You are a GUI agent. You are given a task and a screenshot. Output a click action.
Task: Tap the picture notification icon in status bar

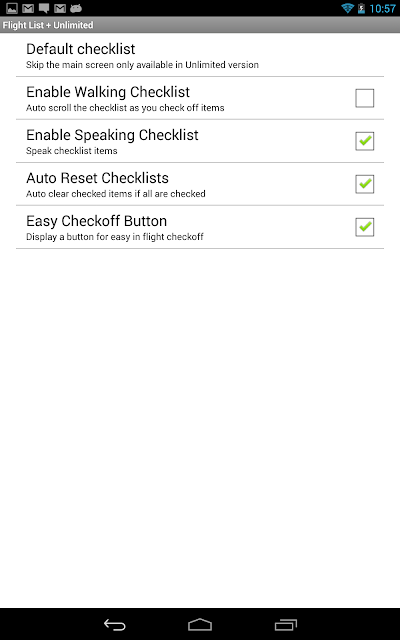pyautogui.click(x=12, y=8)
